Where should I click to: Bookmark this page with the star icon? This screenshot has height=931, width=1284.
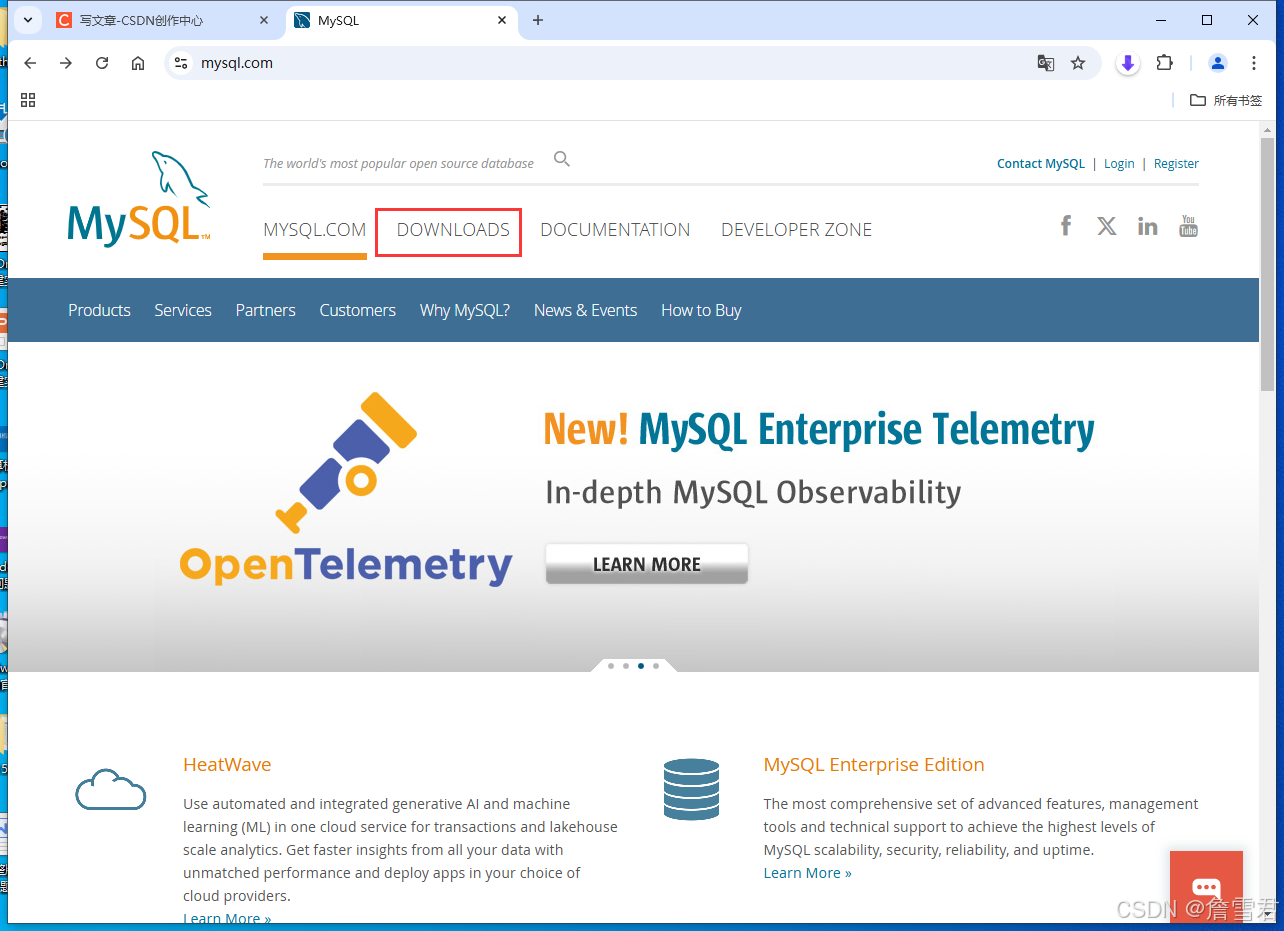pos(1078,63)
